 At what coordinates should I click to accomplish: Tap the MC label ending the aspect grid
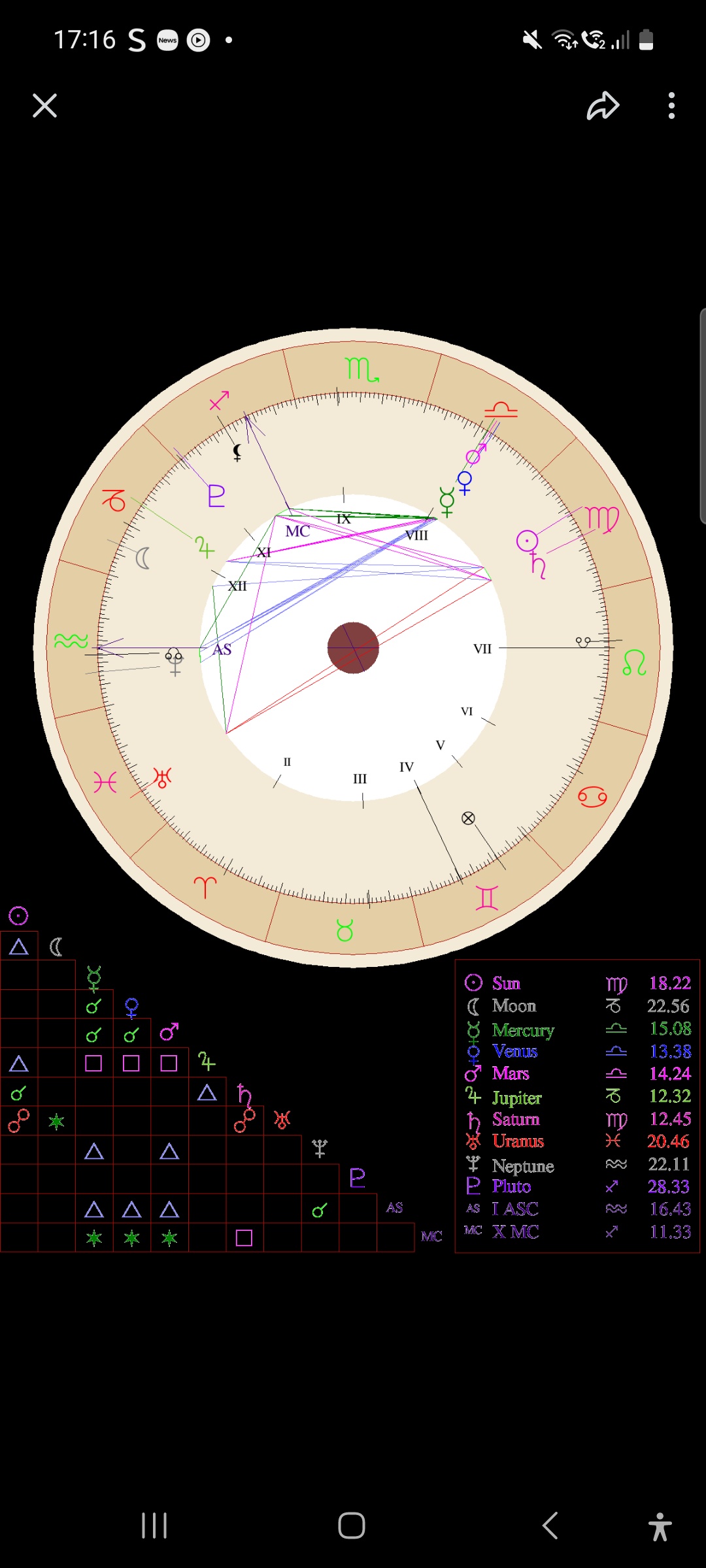[x=431, y=1236]
